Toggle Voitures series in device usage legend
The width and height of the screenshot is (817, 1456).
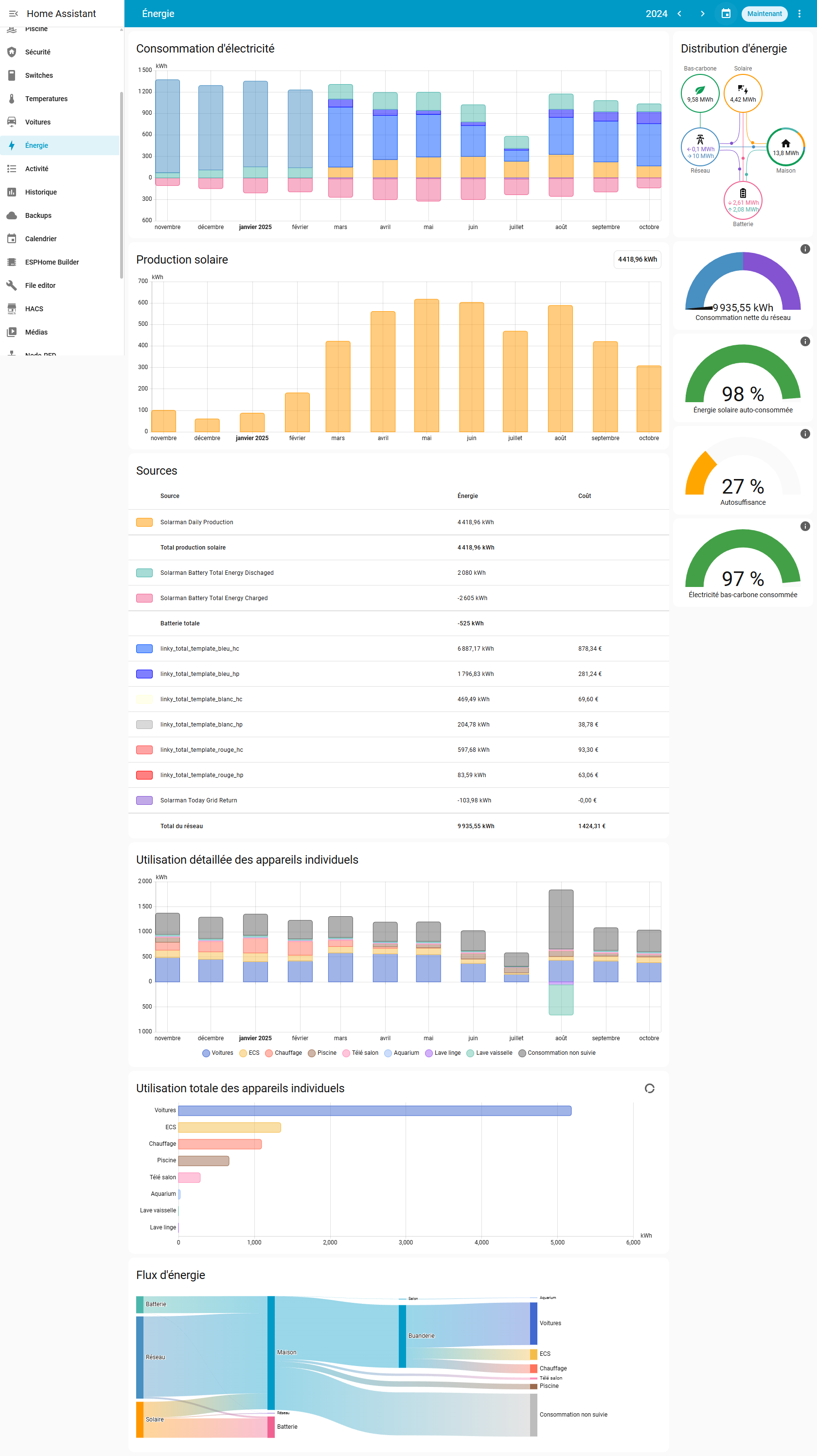(218, 1052)
